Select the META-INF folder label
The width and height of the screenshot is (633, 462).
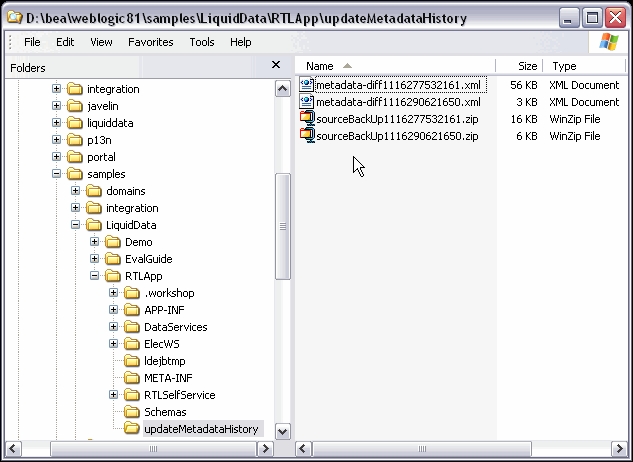coord(168,378)
